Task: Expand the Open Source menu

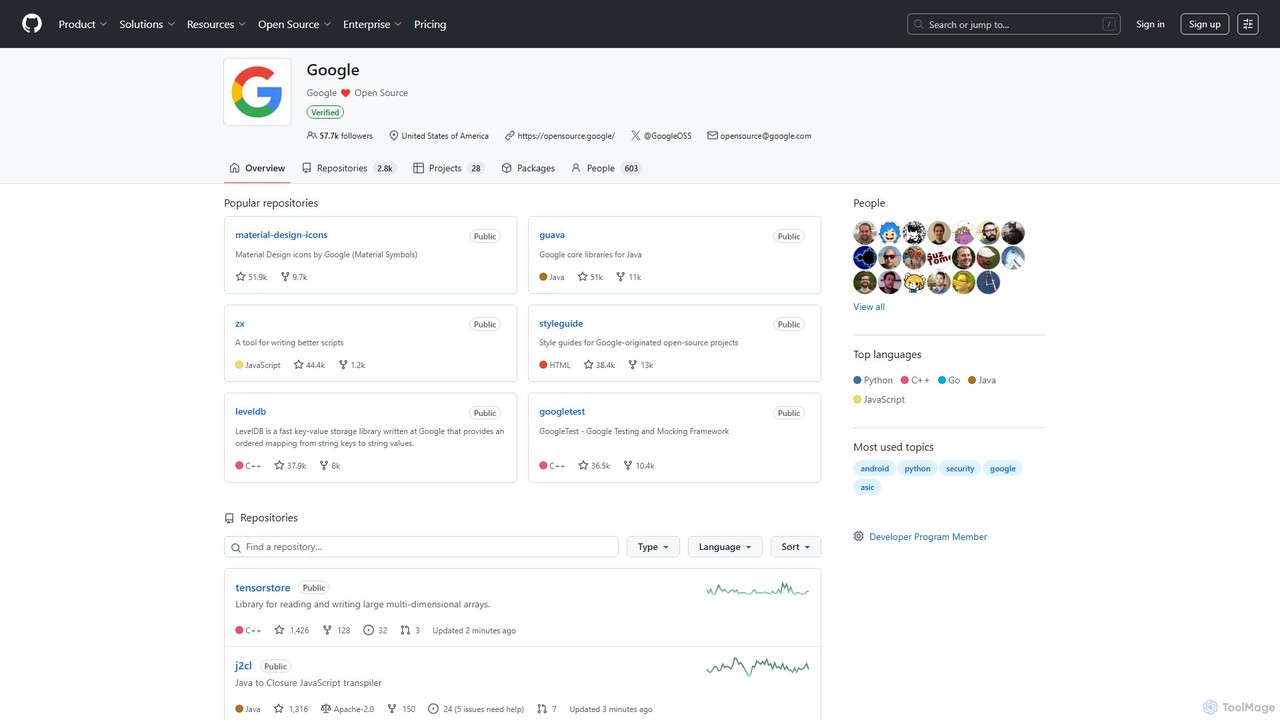Action: 294,24
